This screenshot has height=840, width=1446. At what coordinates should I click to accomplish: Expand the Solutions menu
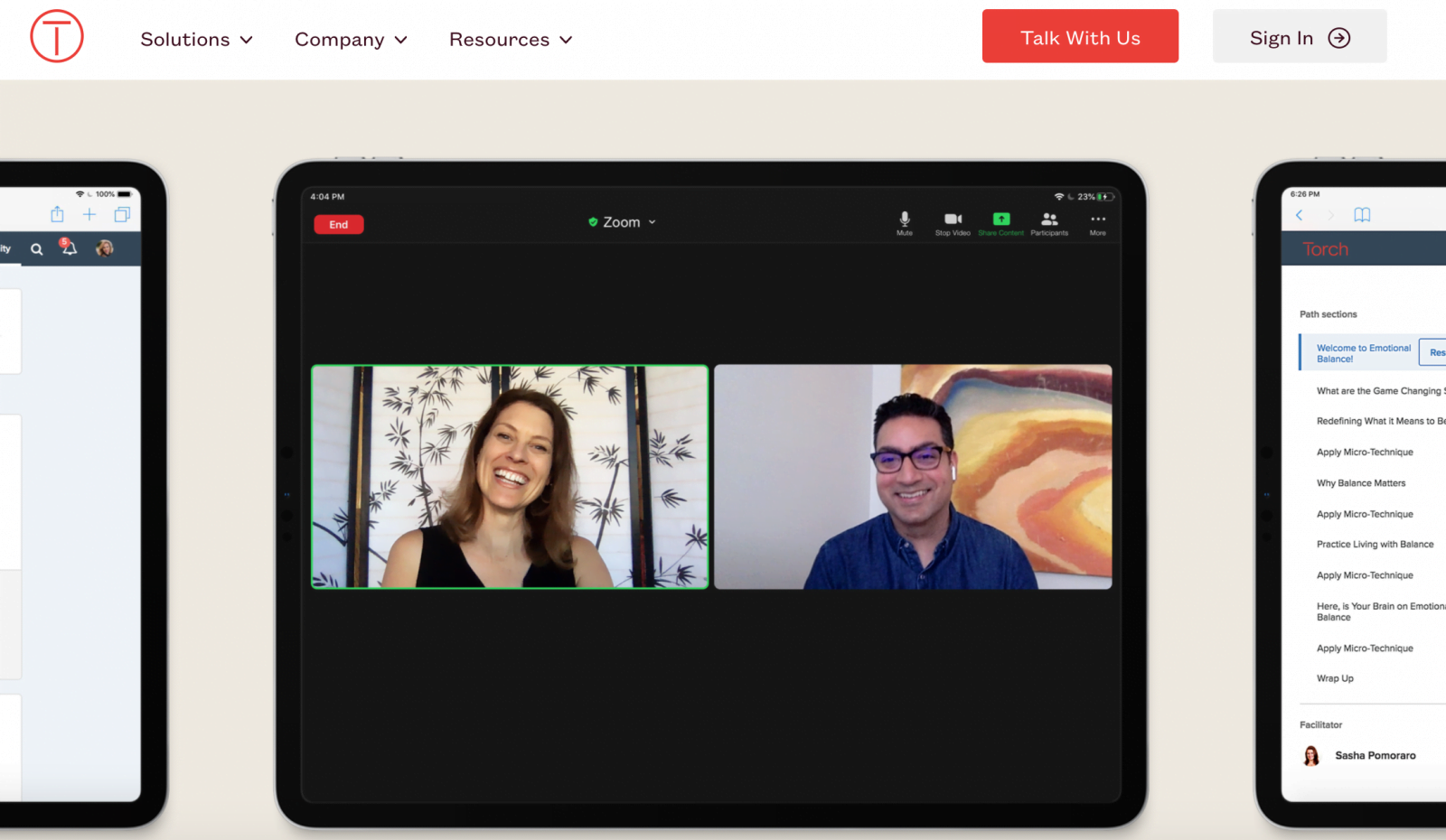196,40
